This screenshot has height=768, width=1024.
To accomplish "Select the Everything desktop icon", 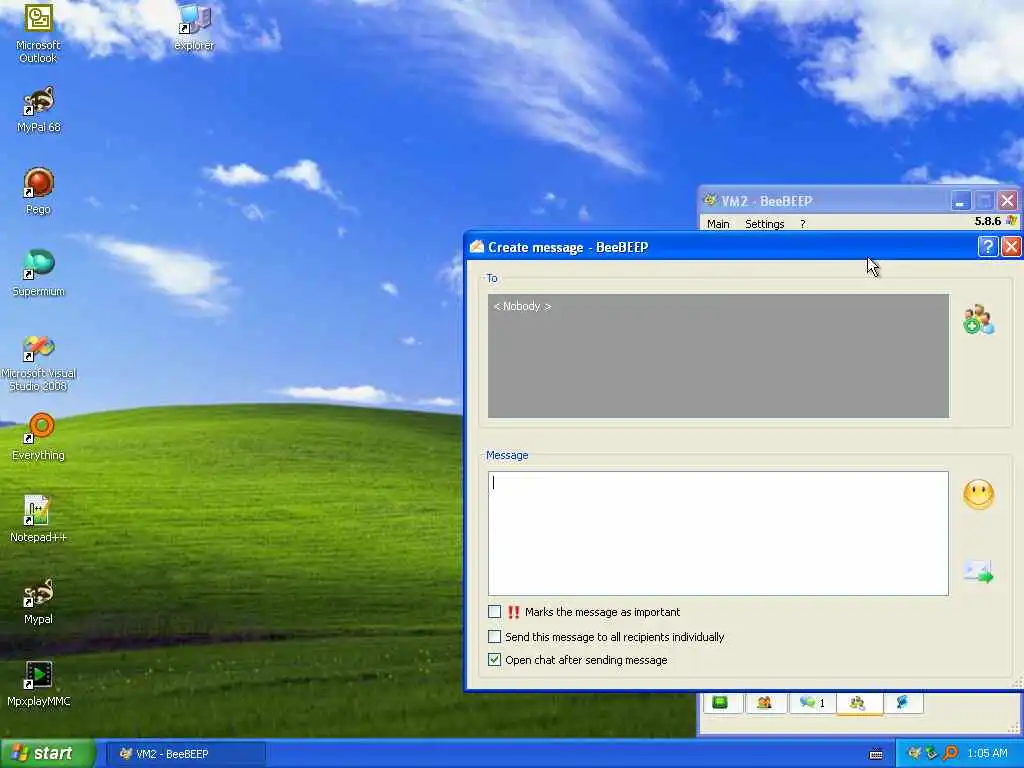I will [39, 438].
